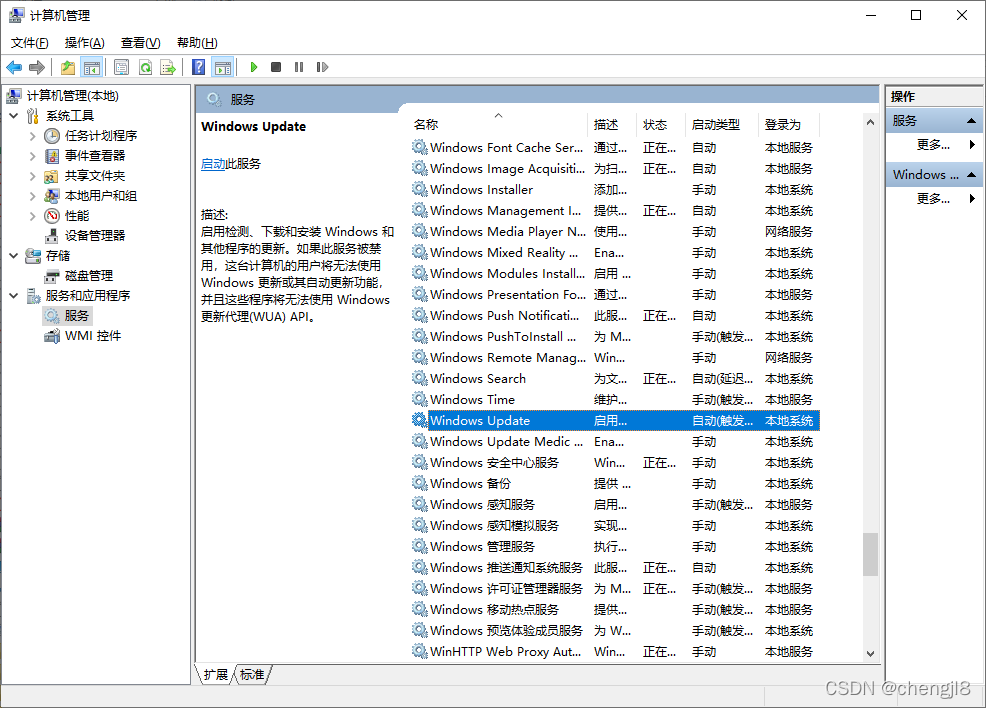Select Task Scheduler clock icon in tree
Screen dimensions: 986x708
click(x=52, y=136)
